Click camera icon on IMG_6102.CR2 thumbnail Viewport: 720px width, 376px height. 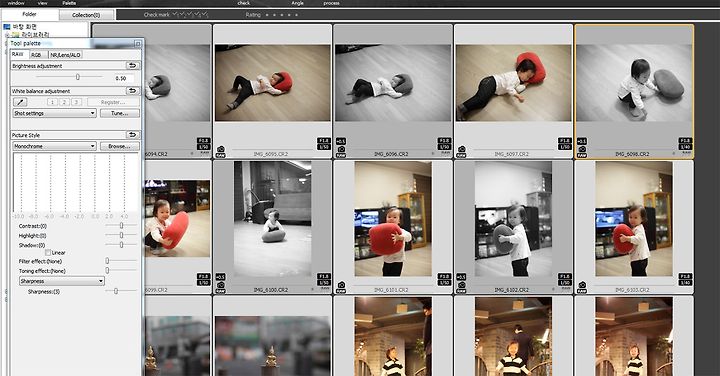[x=461, y=286]
